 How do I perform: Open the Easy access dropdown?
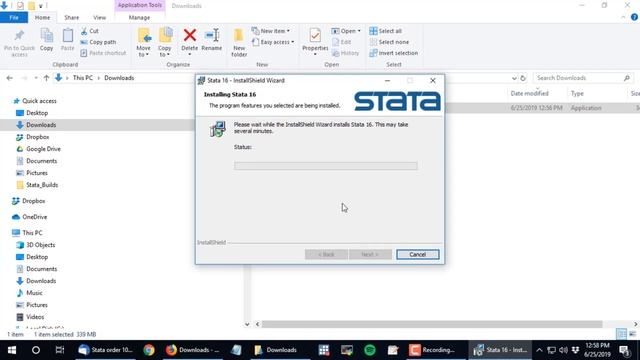[x=273, y=42]
